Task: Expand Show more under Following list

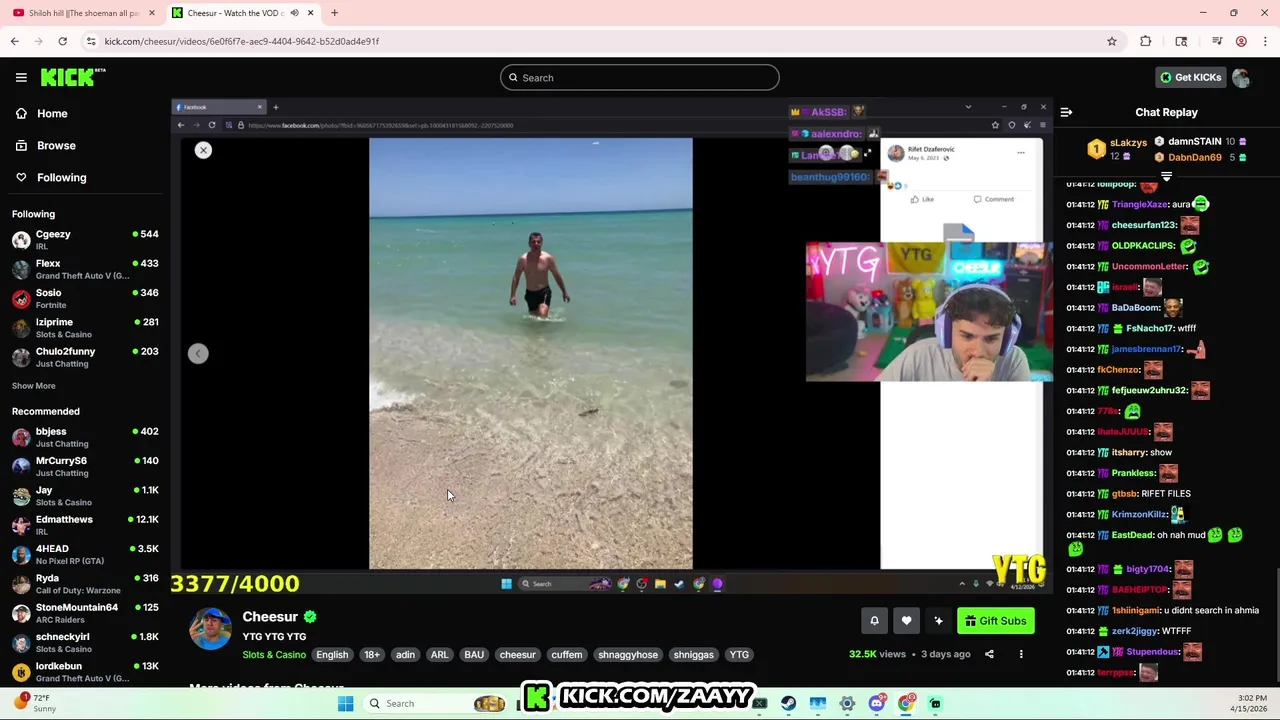Action: click(x=33, y=386)
